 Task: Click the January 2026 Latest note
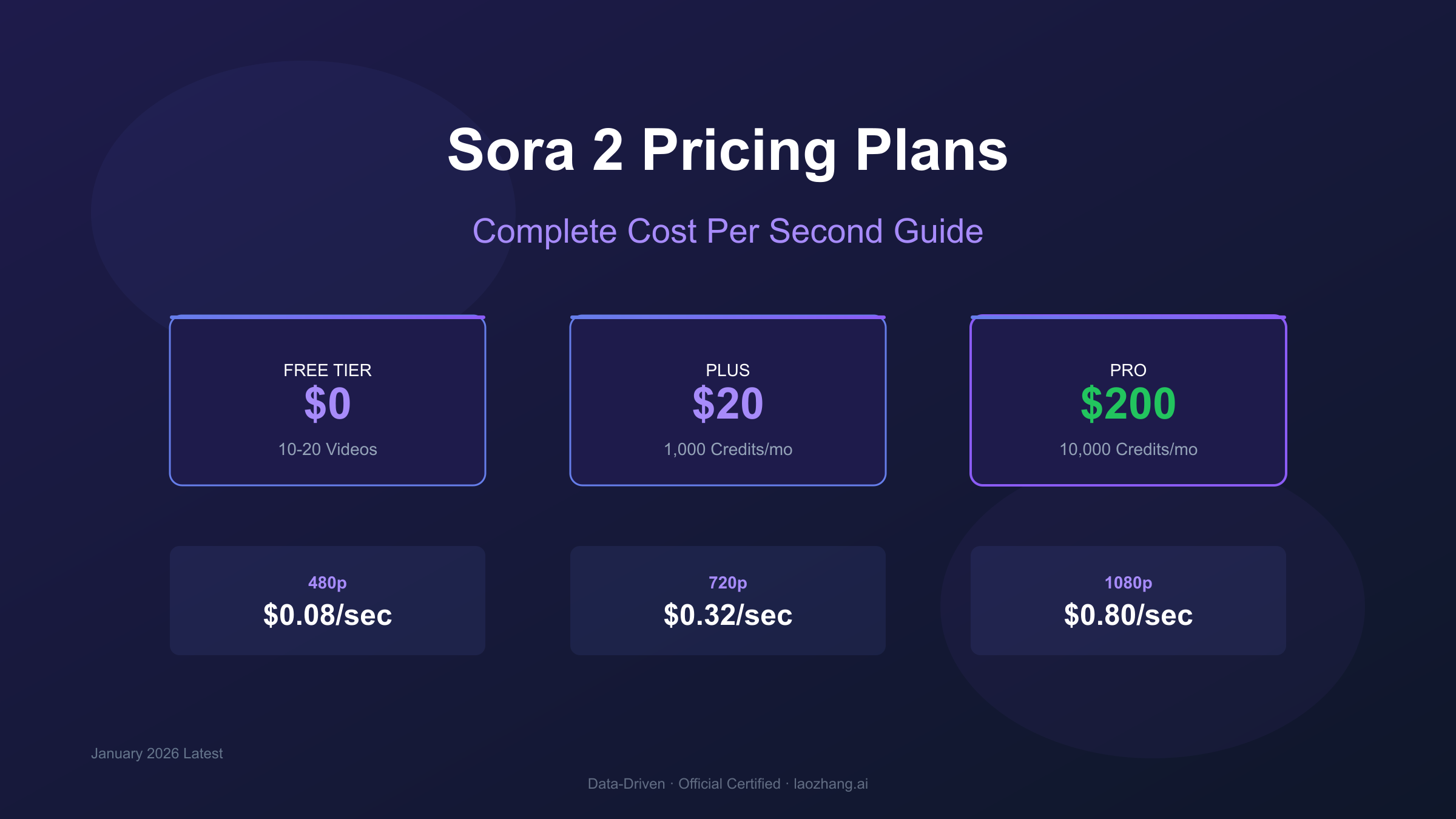[157, 753]
